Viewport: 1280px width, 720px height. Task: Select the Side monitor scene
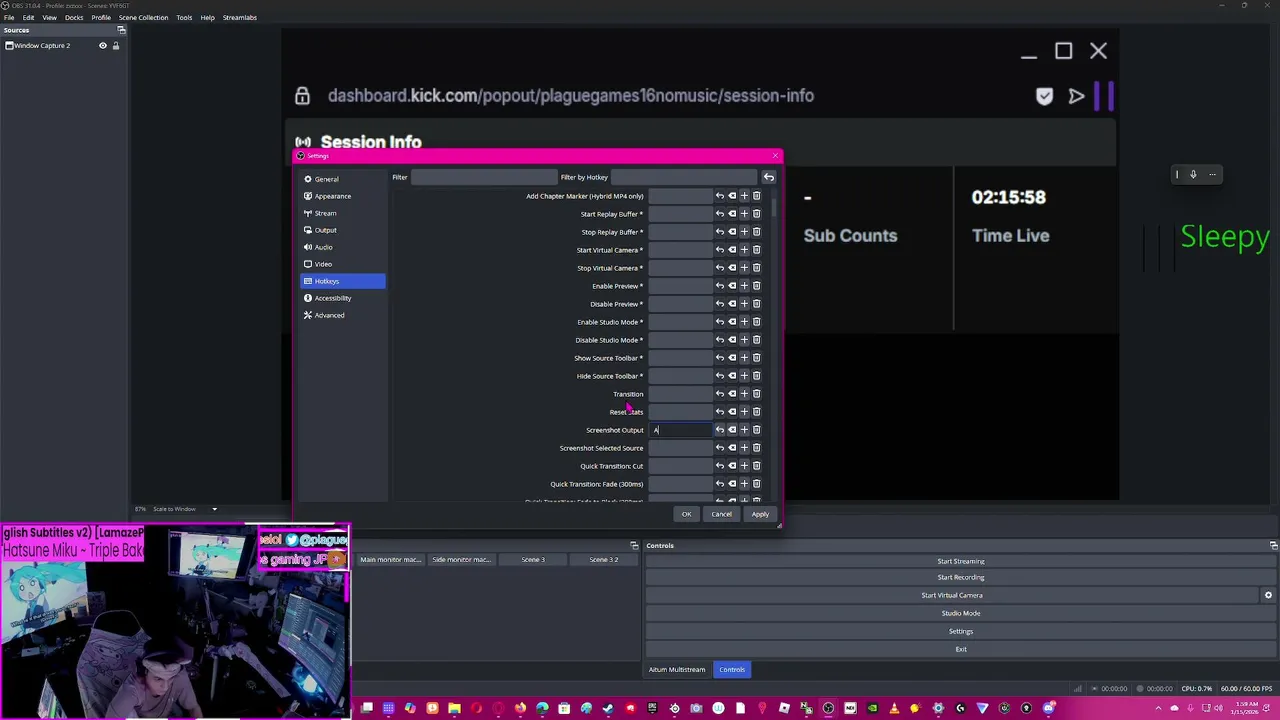click(x=462, y=560)
